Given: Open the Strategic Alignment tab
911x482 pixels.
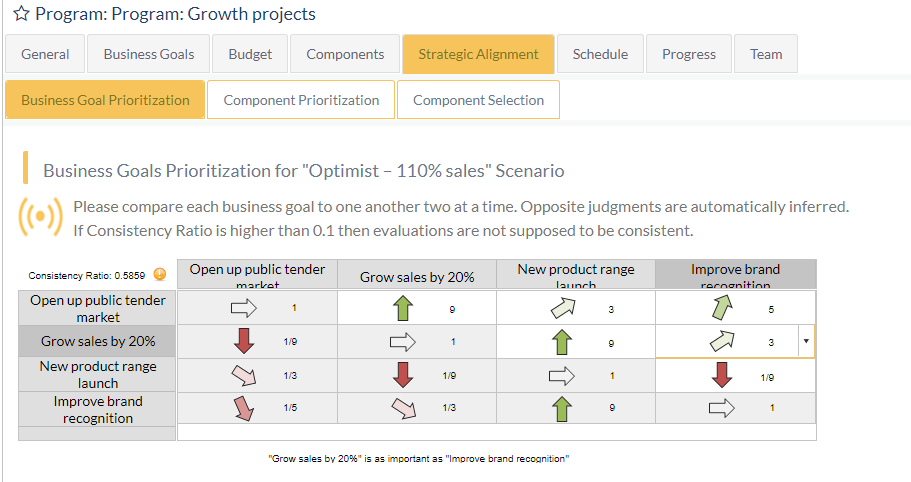Looking at the screenshot, I should [x=478, y=54].
